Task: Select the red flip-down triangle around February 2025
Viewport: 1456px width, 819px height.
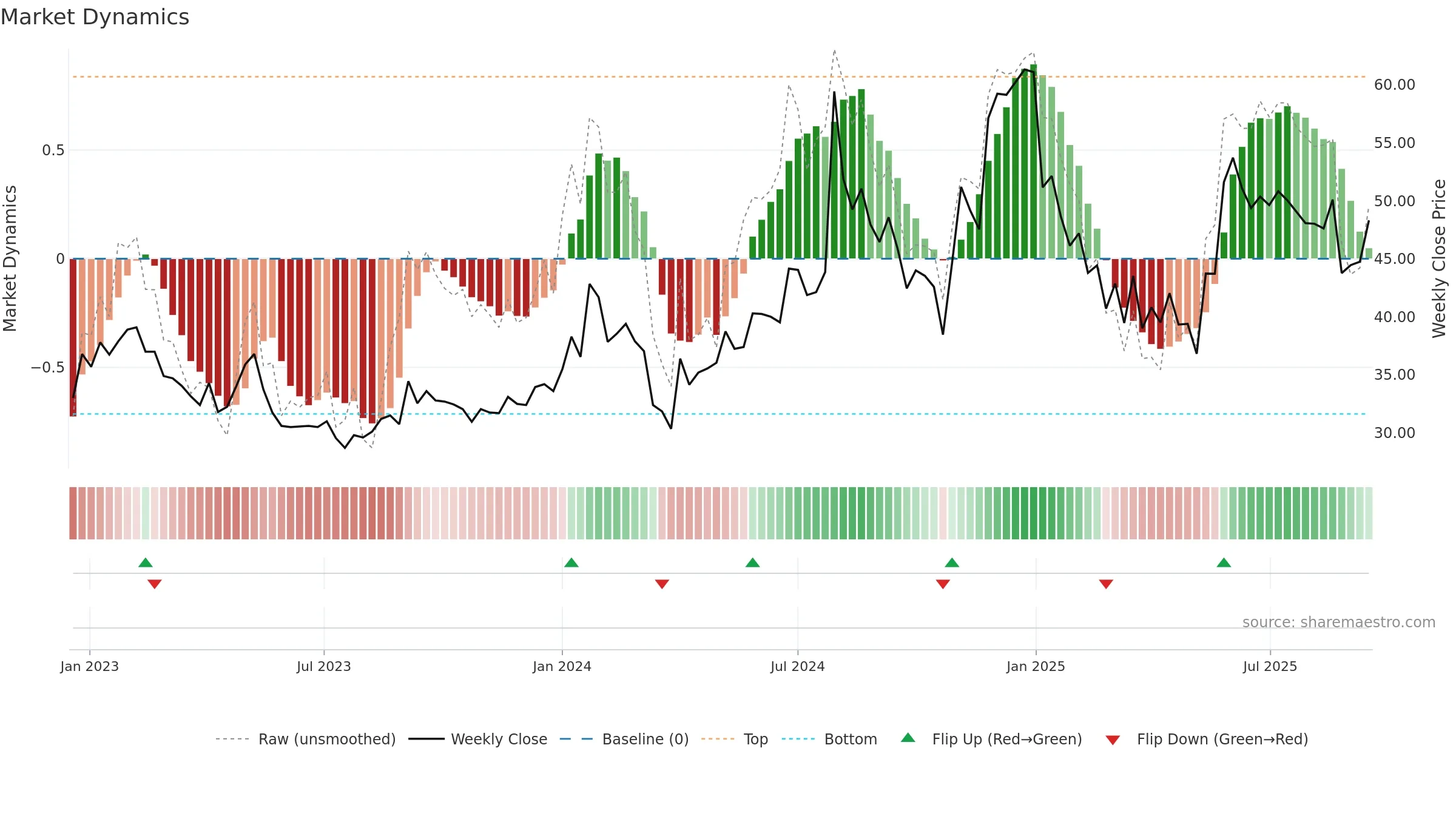Action: [1106, 584]
